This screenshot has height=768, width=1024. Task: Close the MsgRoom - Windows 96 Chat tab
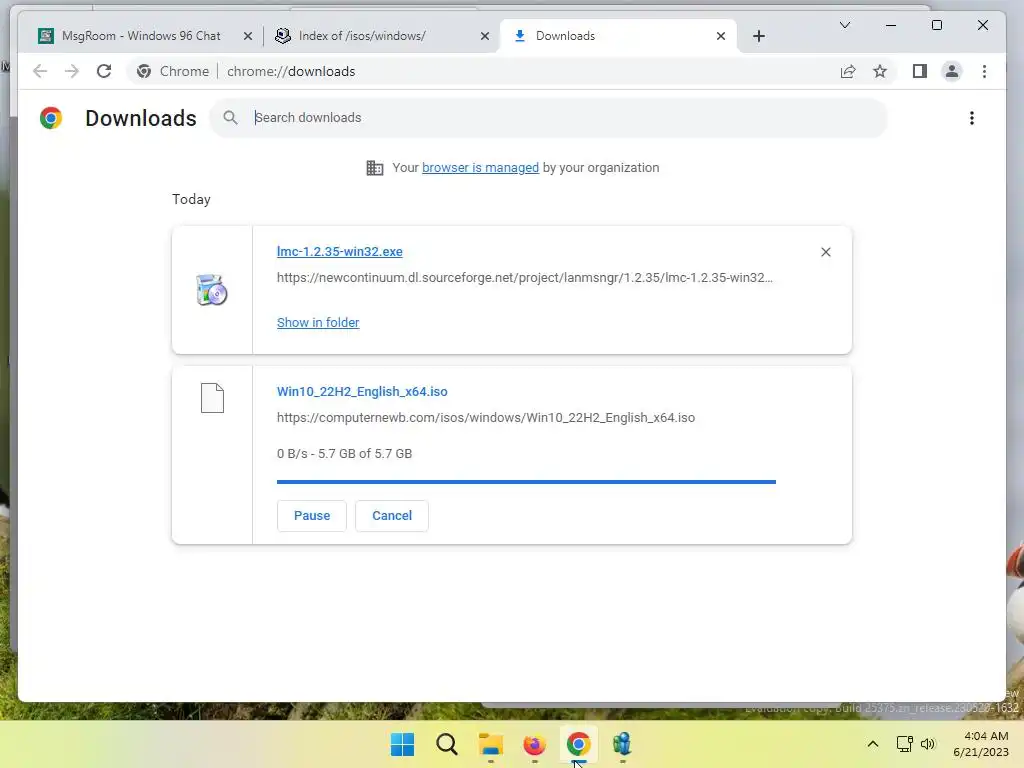248,36
